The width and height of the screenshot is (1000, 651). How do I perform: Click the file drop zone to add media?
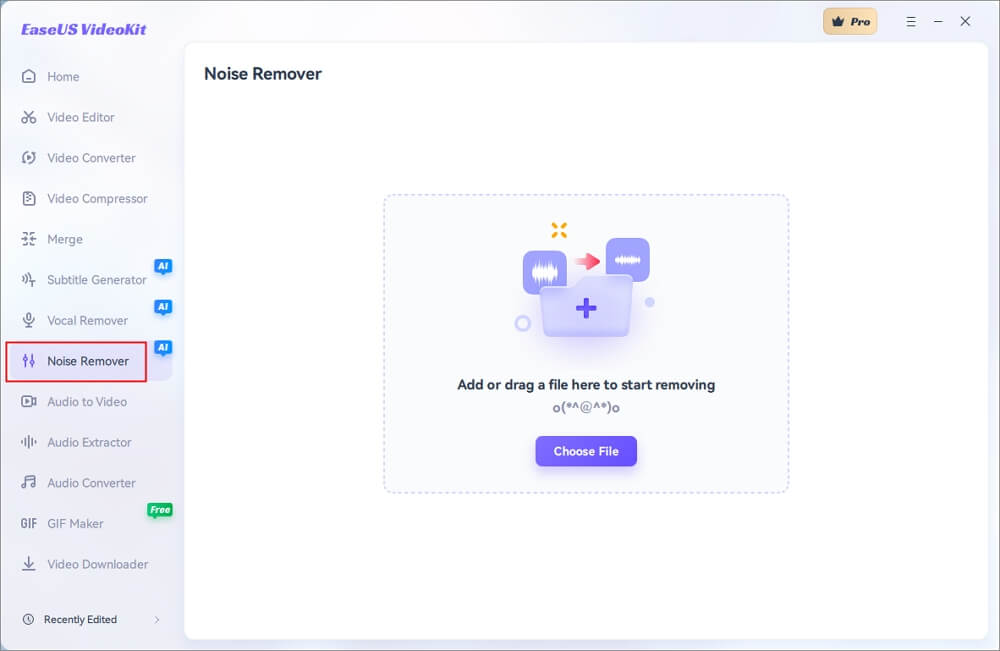click(586, 340)
